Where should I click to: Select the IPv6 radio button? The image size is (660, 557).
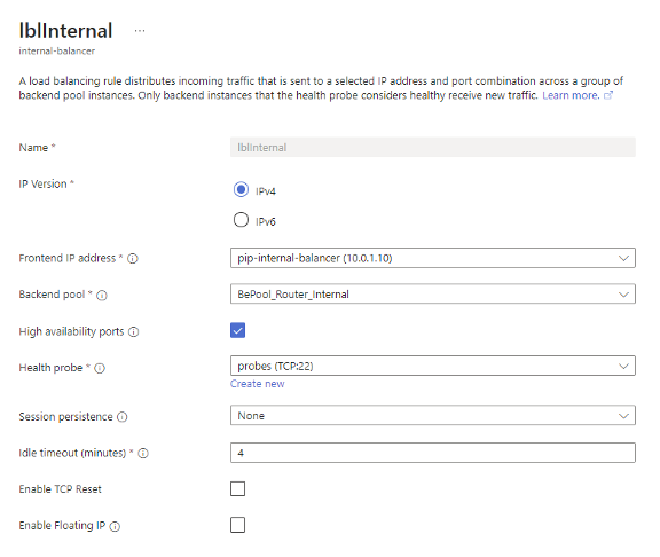coord(240,222)
